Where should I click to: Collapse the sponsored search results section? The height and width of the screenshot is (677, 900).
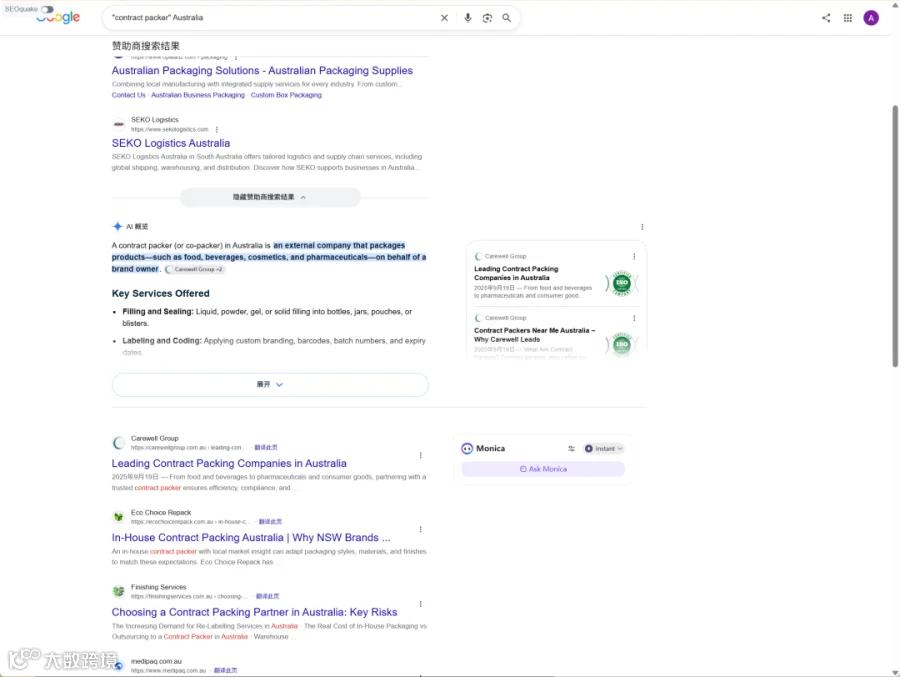pyautogui.click(x=270, y=197)
